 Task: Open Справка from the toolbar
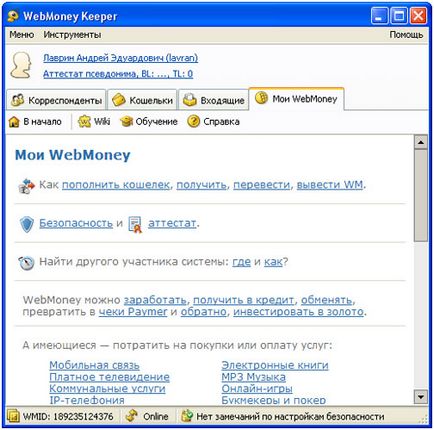click(x=213, y=122)
